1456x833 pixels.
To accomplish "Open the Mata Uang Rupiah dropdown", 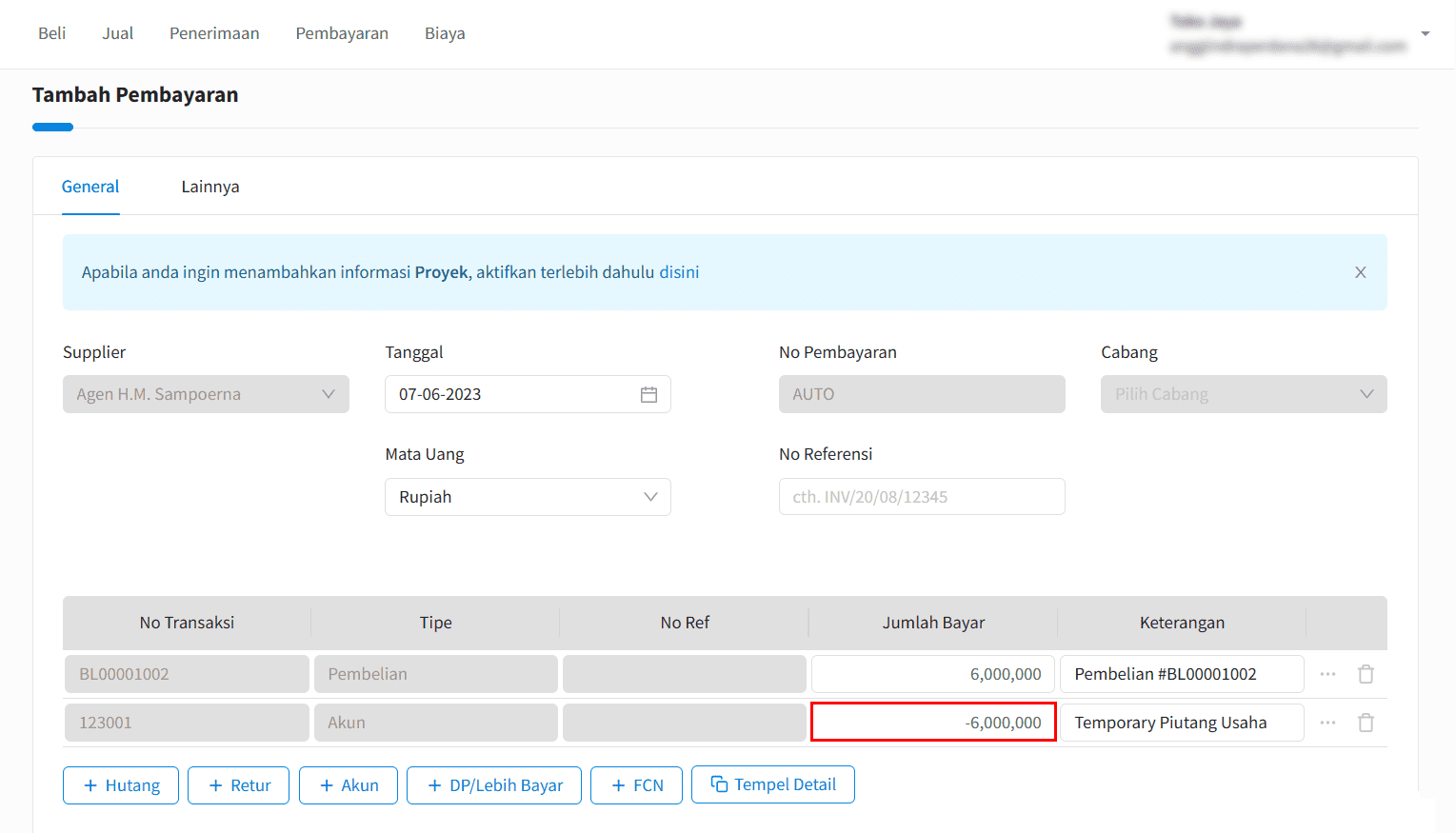I will pyautogui.click(x=528, y=497).
